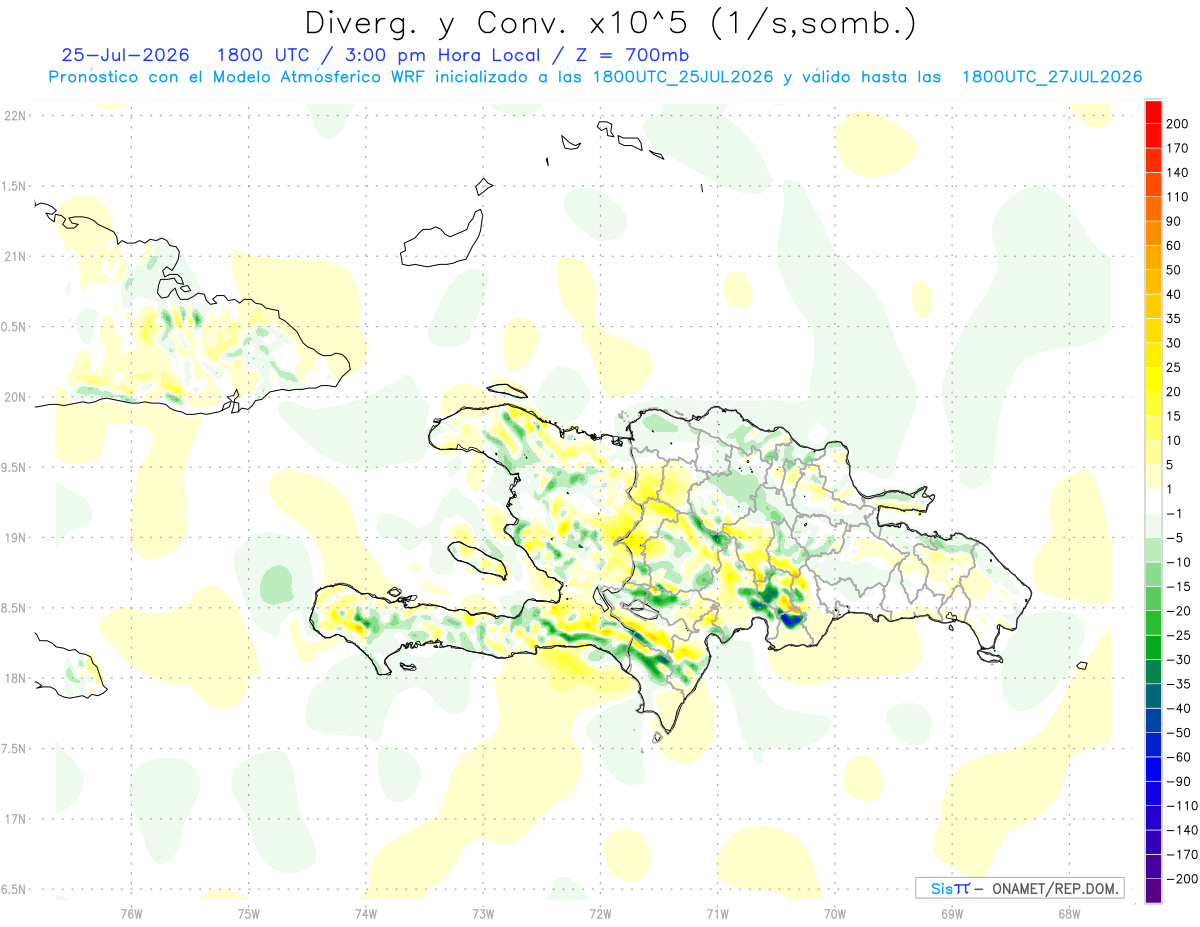
Task: Click the "-140" legend value
Action: [x=1182, y=830]
